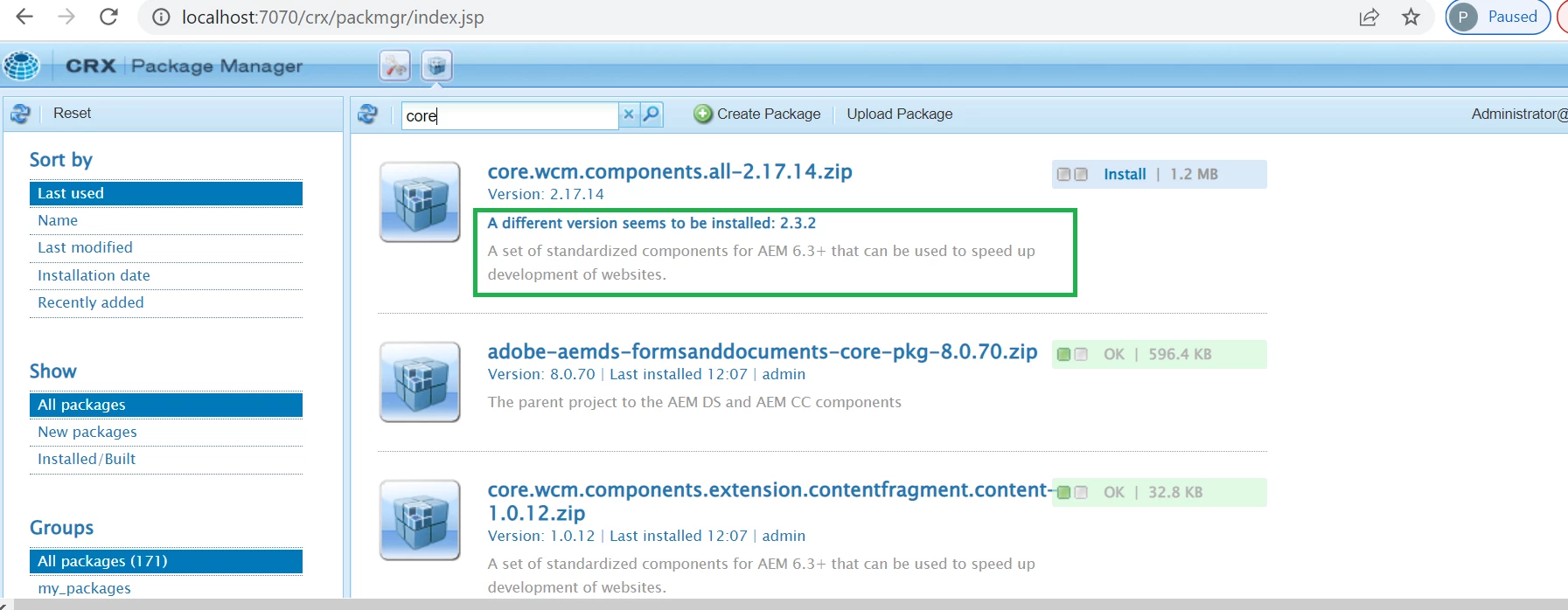Clear the search field with the X icon
Image resolution: width=1568 pixels, height=610 pixels.
(628, 114)
